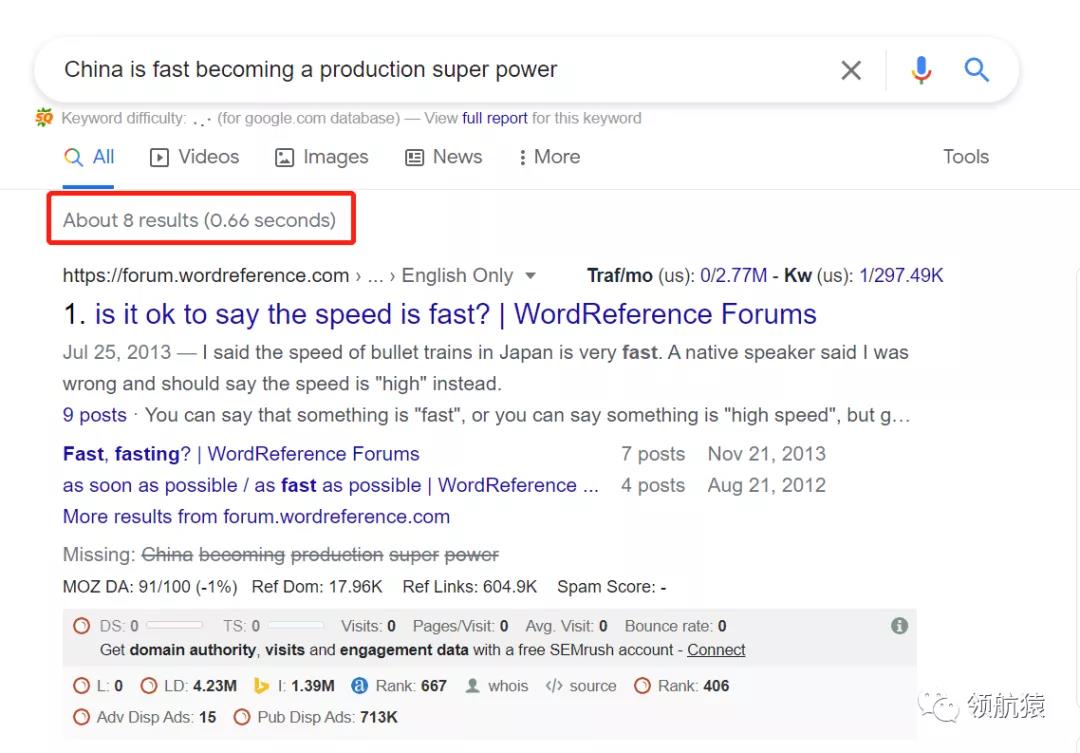The height and width of the screenshot is (753, 1080).
Task: Open 'is it ok to say the speed is fast' result
Action: coord(455,314)
